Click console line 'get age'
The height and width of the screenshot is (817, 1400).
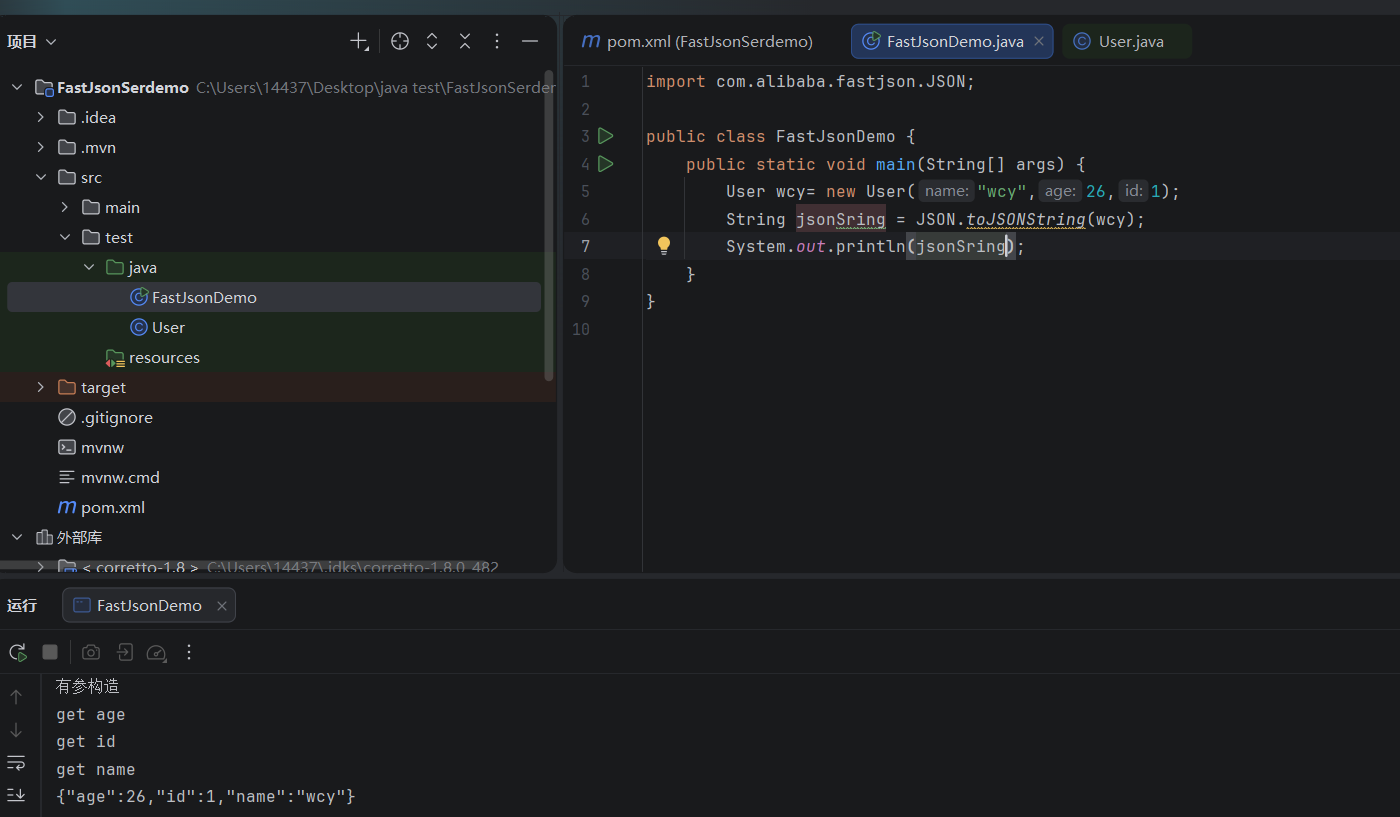(x=91, y=714)
